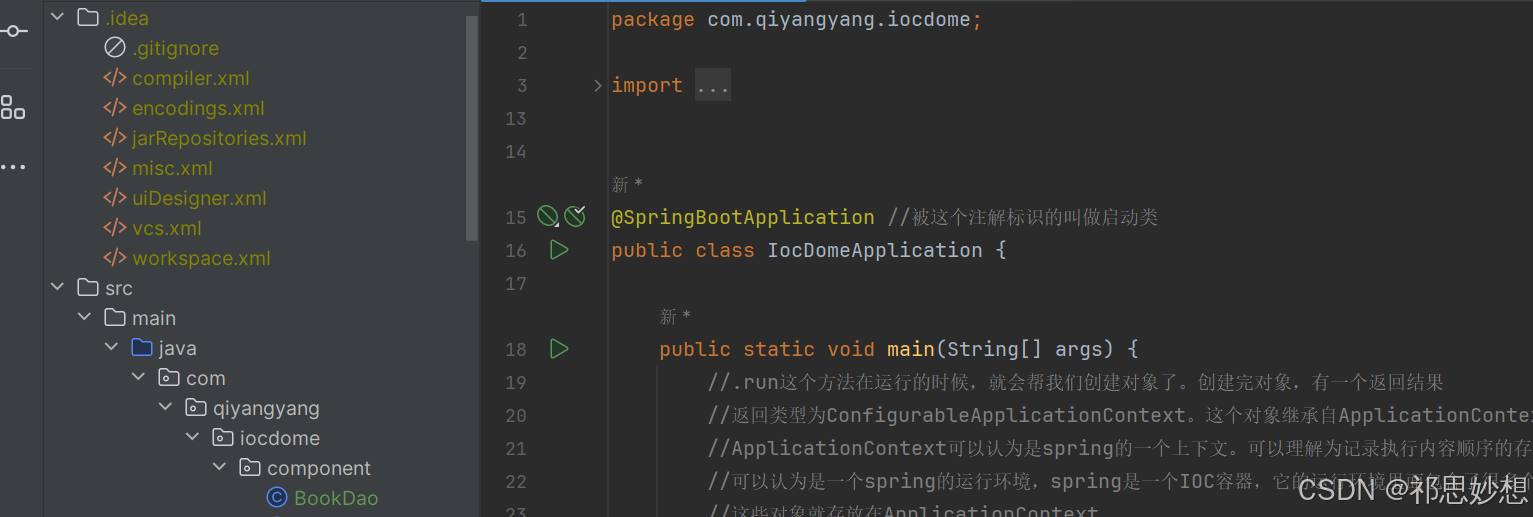
Task: Select .gitignore in project tree
Action: [175, 48]
